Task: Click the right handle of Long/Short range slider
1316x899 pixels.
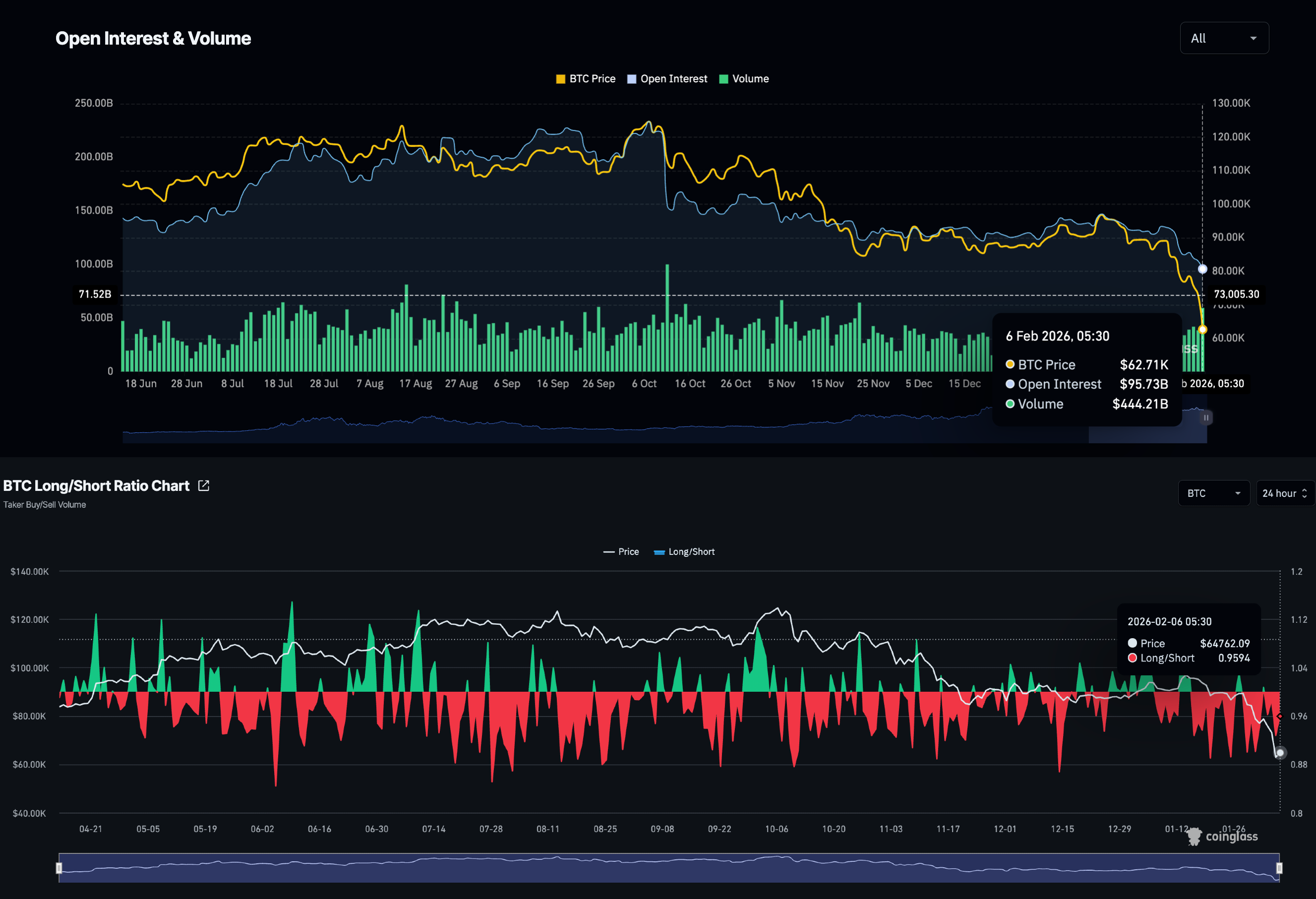Action: (1279, 868)
